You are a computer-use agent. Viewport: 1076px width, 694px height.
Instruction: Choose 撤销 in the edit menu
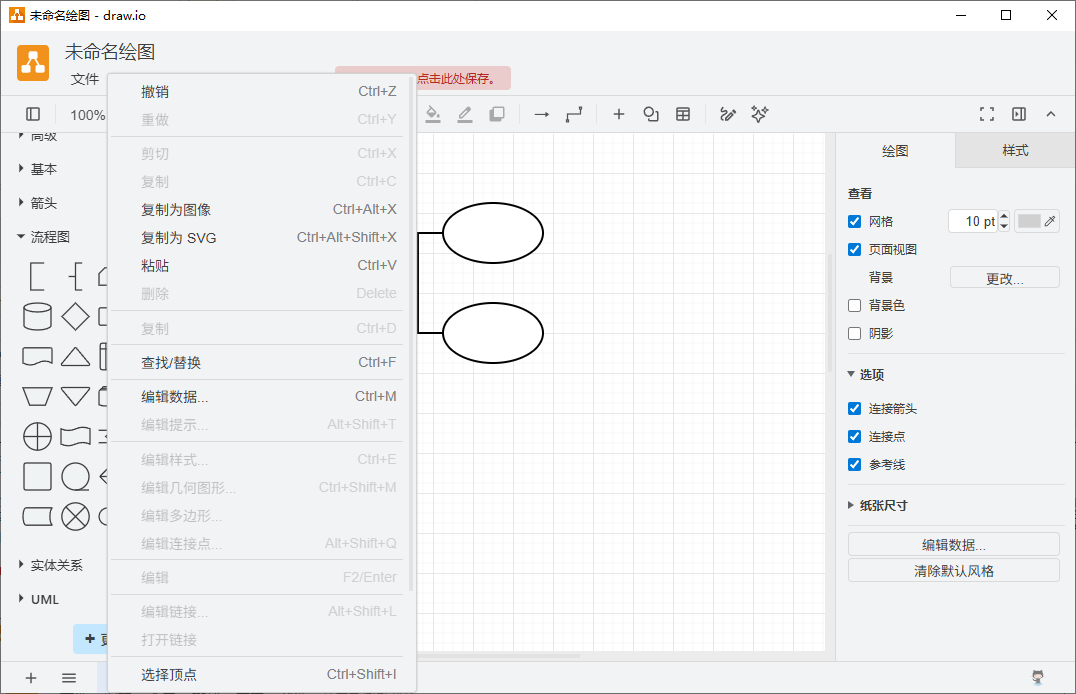point(261,91)
